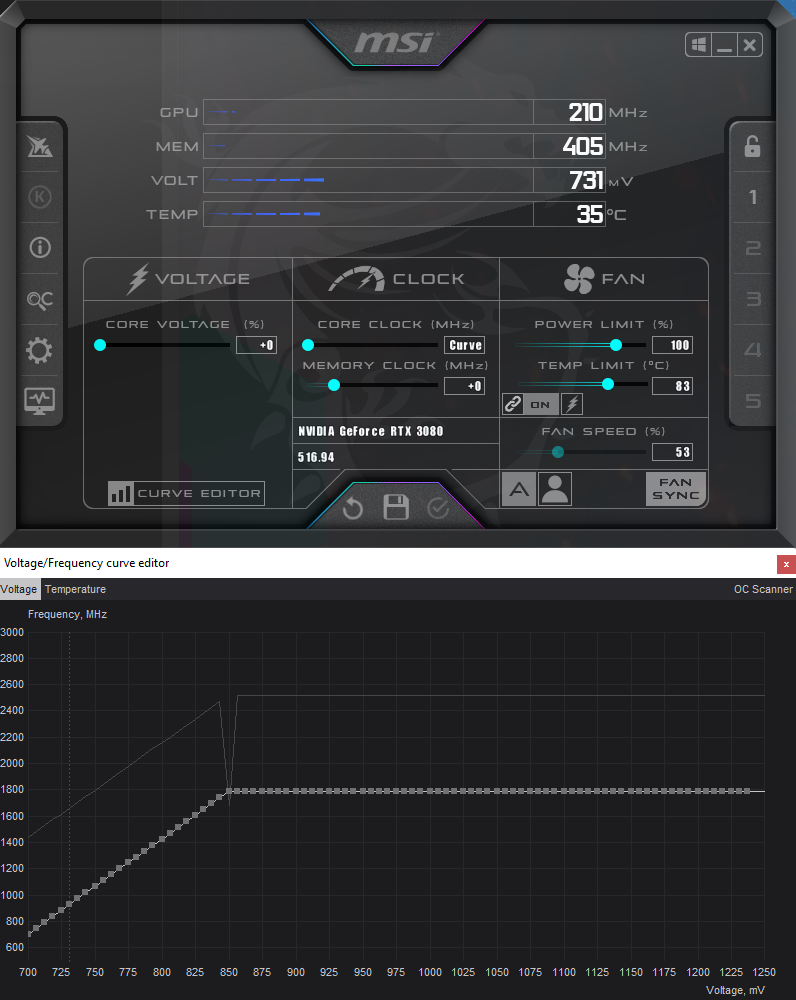Toggle the profile lock padlock icon
The height and width of the screenshot is (1000, 796).
click(x=753, y=146)
